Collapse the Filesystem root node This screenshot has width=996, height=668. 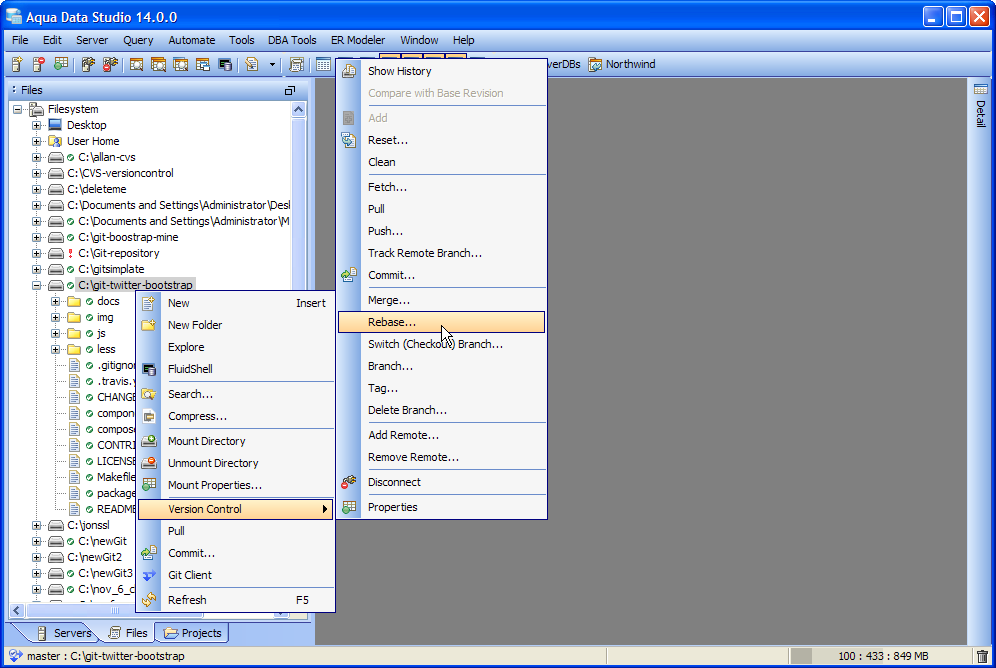pos(18,109)
